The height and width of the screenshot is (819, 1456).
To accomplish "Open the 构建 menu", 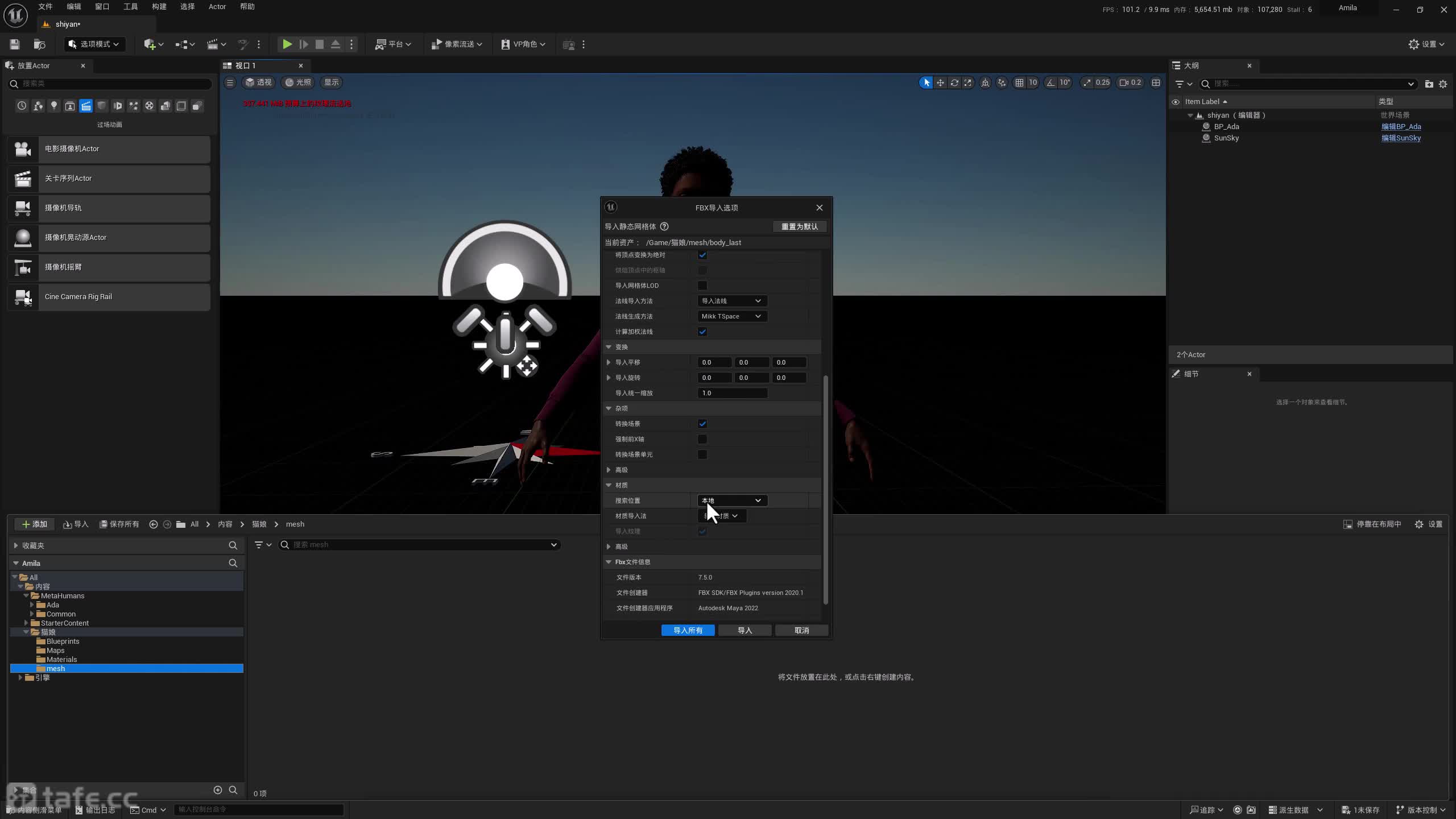I will (x=159, y=7).
